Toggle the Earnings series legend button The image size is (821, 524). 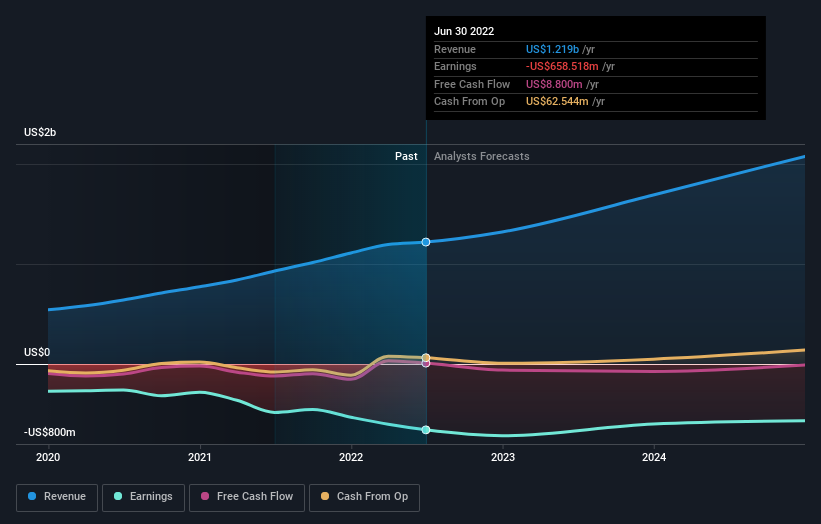click(x=143, y=497)
